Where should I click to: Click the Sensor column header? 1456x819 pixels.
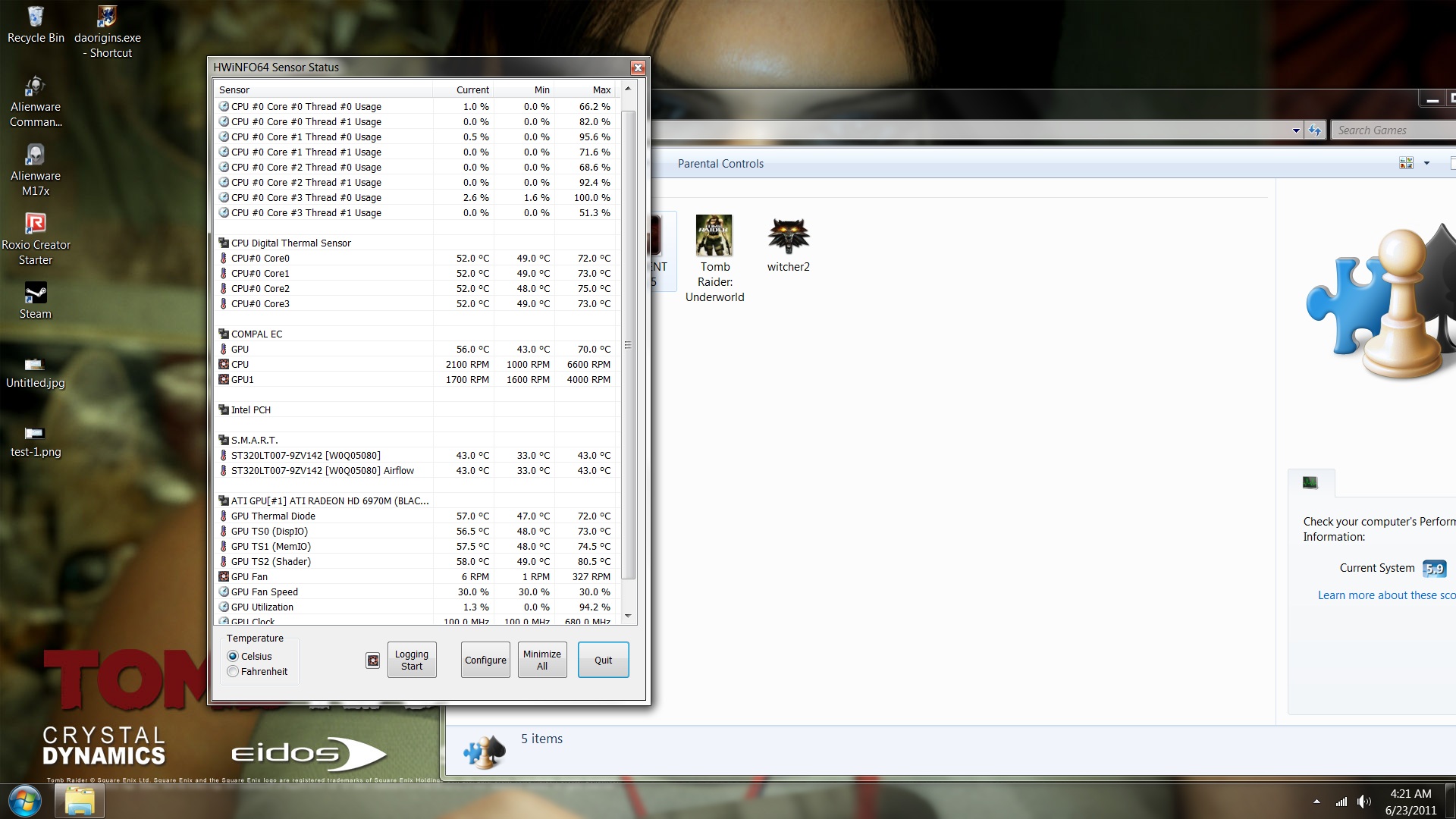click(323, 89)
